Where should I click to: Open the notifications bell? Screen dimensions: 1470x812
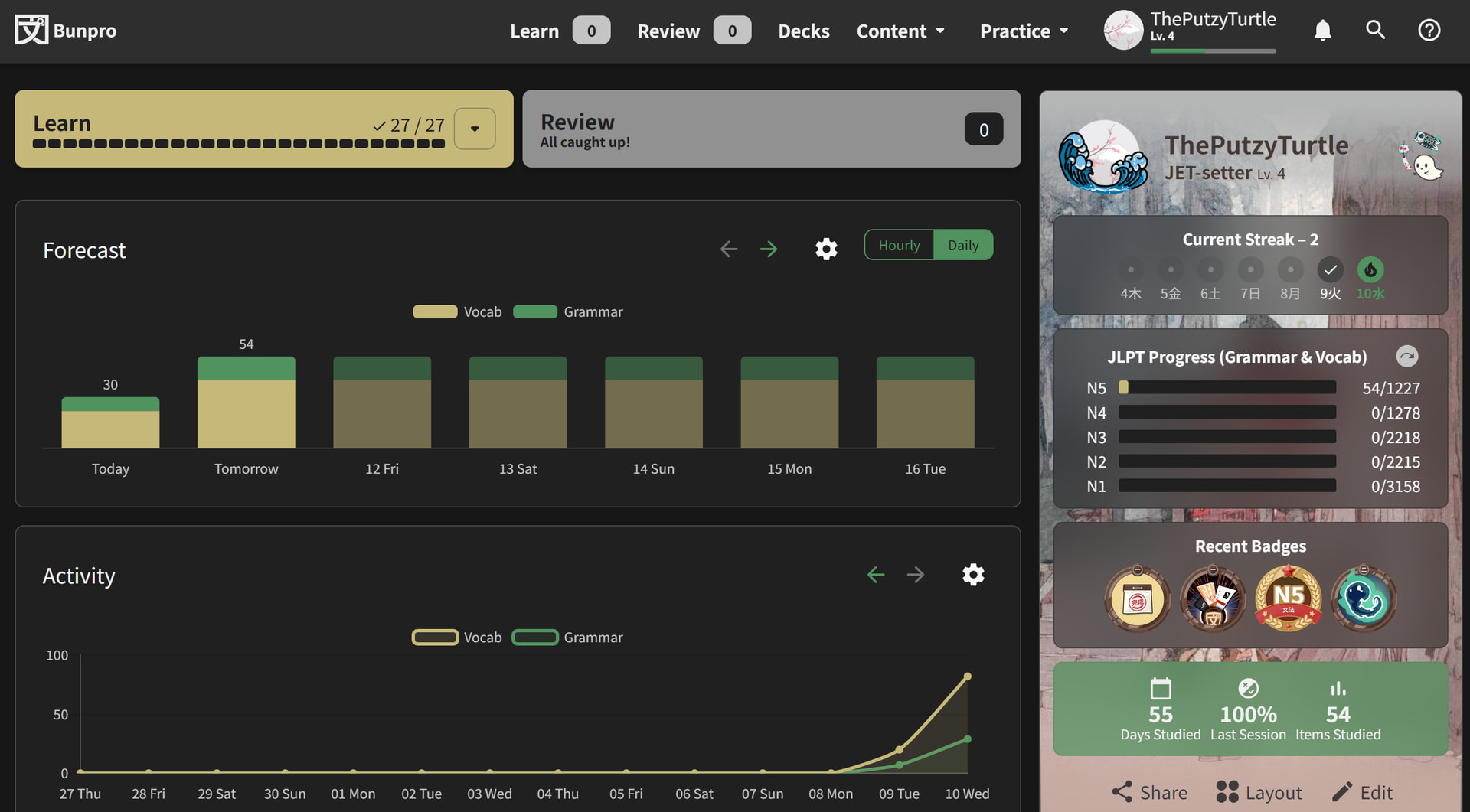(x=1322, y=31)
